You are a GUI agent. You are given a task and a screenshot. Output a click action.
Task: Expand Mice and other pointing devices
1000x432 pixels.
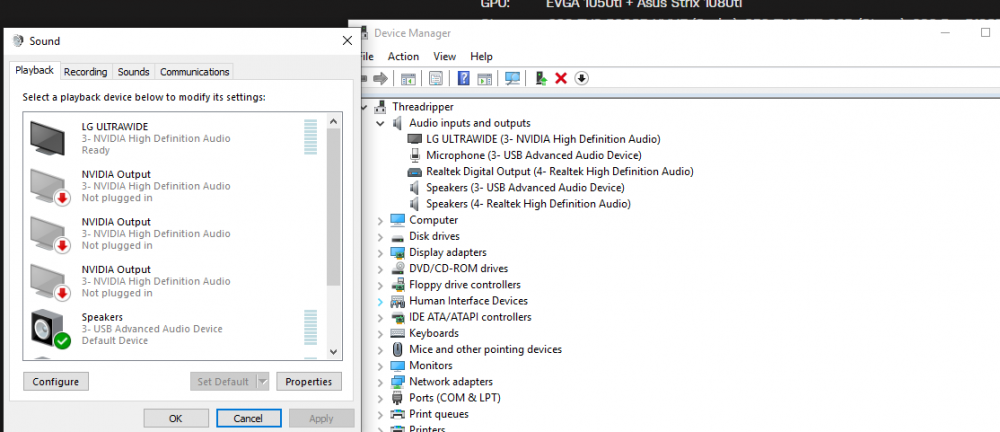[x=380, y=350]
